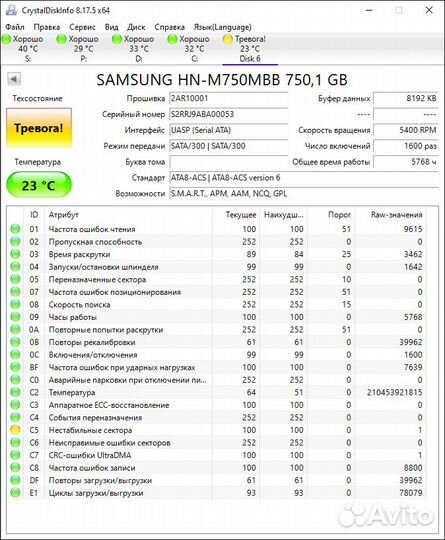Screen dimensions: 445x540
Task: Click green status dot for drive C:
Action: (172, 39)
